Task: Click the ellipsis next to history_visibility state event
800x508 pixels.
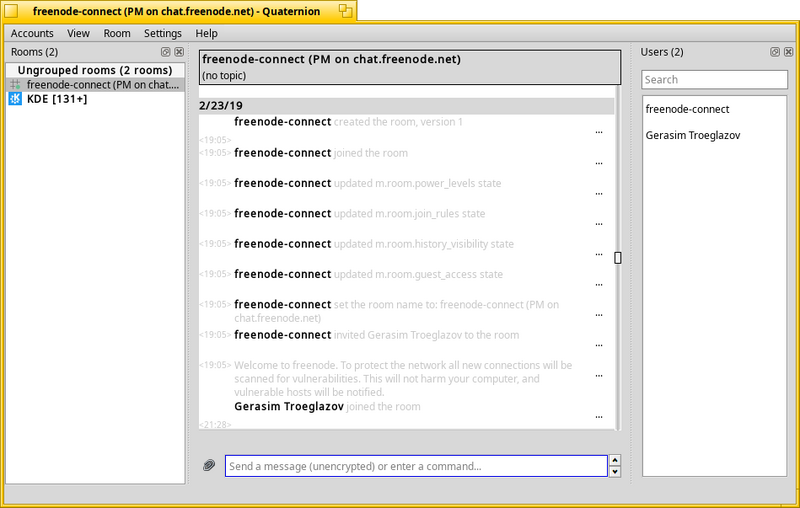Action: [x=599, y=254]
